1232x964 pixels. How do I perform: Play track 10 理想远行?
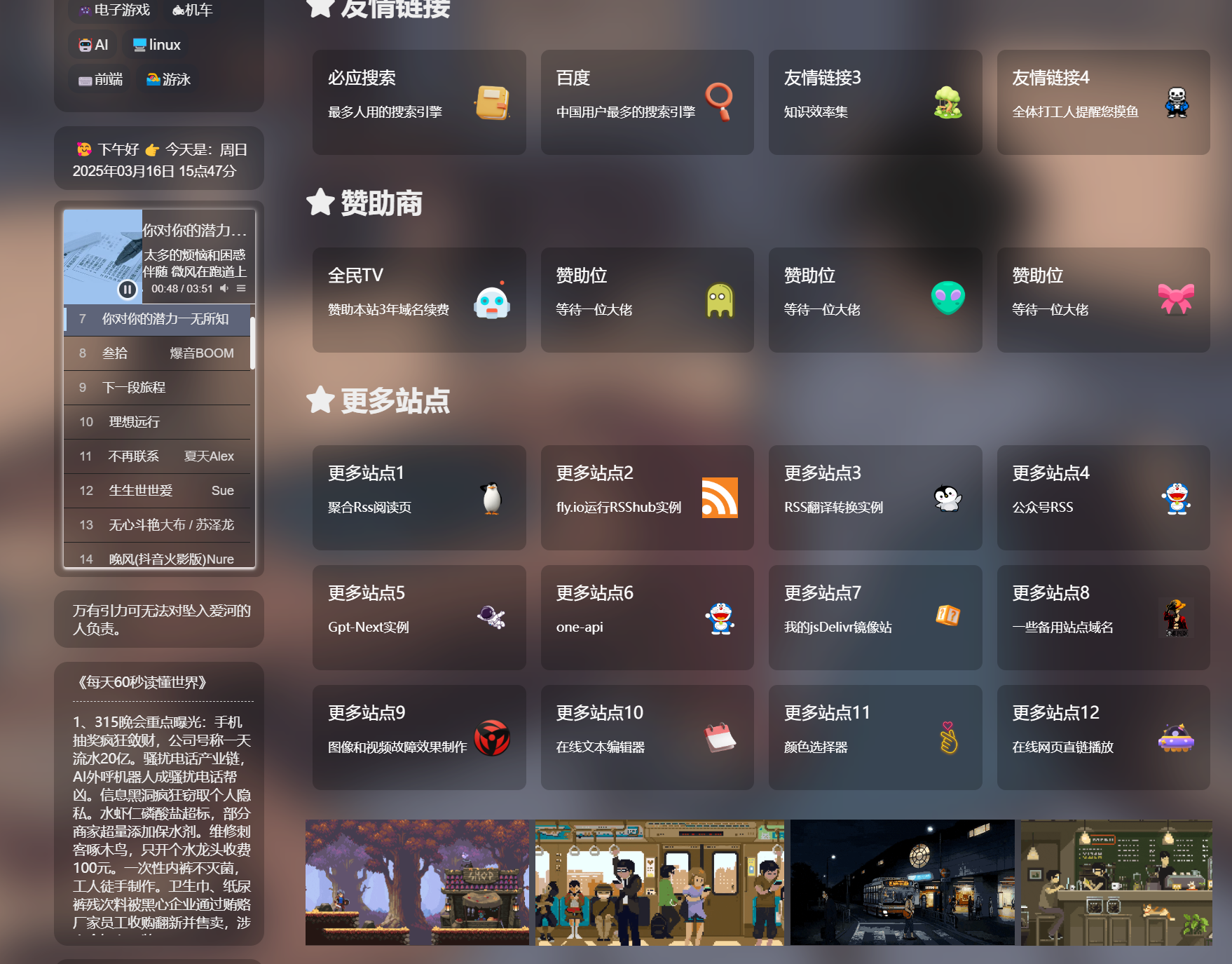[x=157, y=422]
